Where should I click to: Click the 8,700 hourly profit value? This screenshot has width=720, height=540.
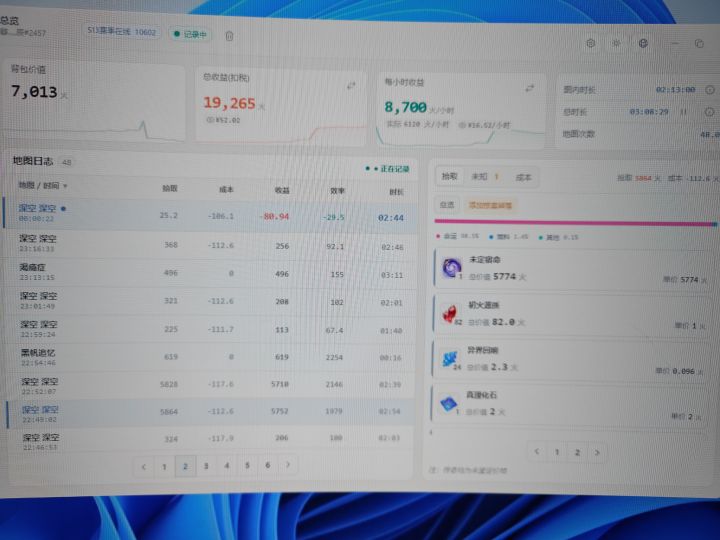(x=405, y=107)
